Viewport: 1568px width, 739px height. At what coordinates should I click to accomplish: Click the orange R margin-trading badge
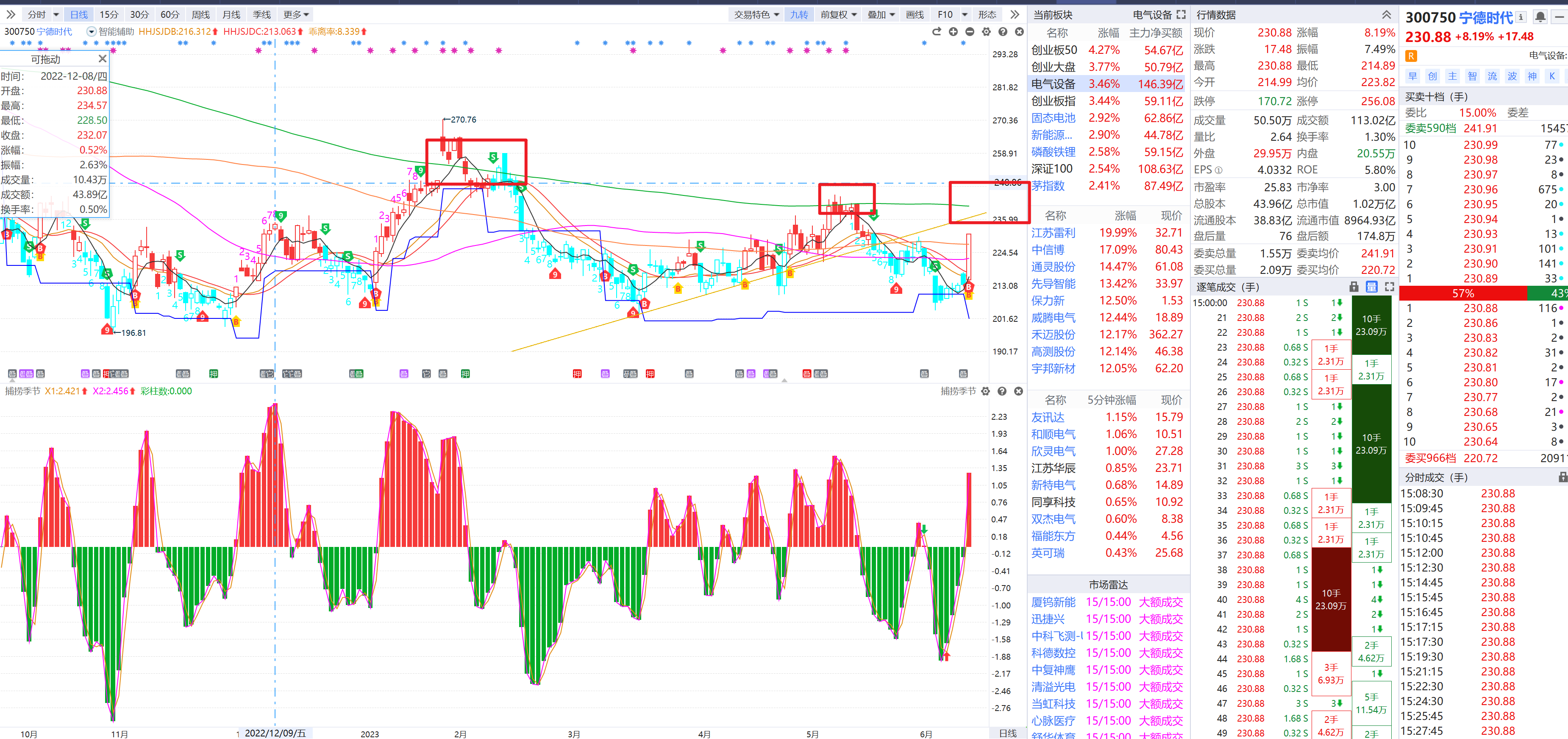pyautogui.click(x=1411, y=56)
